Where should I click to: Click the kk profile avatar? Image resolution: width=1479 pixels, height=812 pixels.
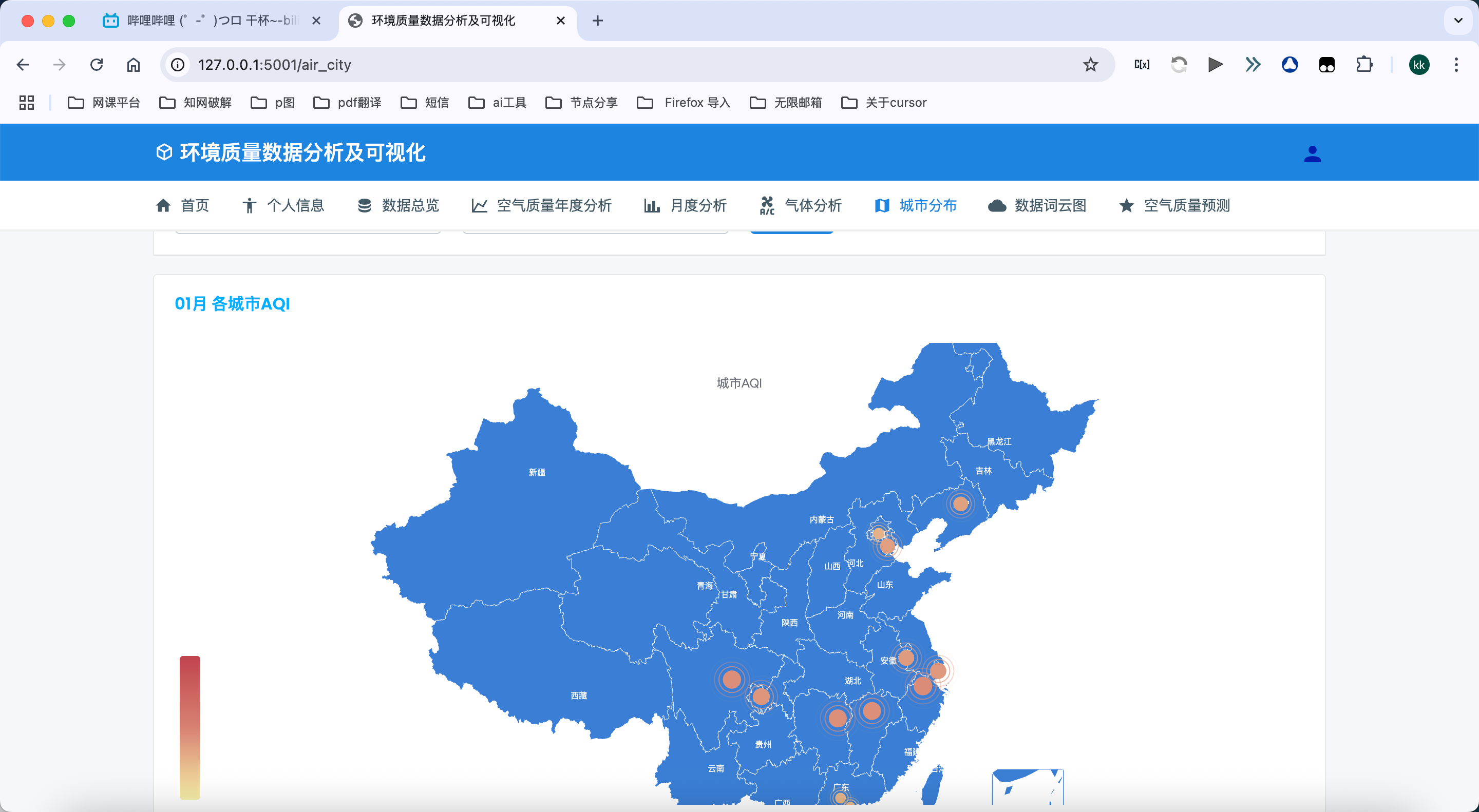[1419, 65]
